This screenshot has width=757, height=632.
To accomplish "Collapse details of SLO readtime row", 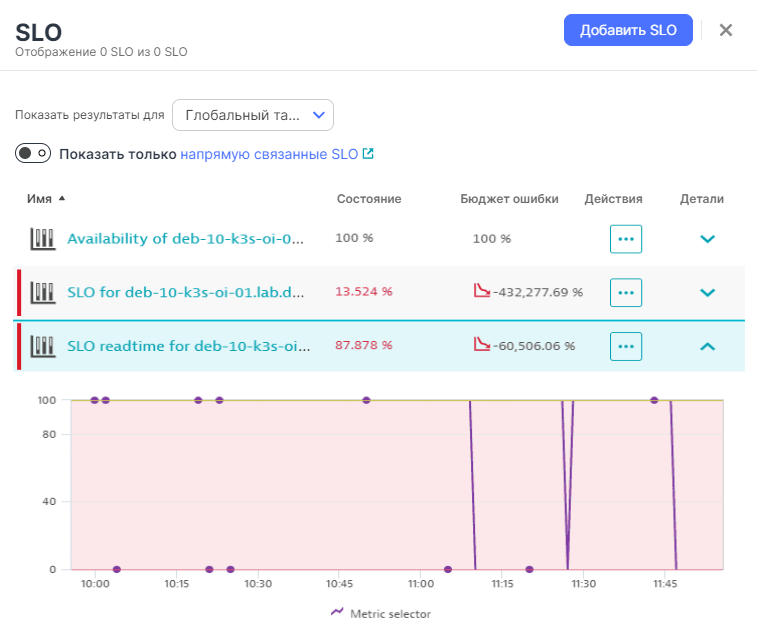I will (x=707, y=347).
